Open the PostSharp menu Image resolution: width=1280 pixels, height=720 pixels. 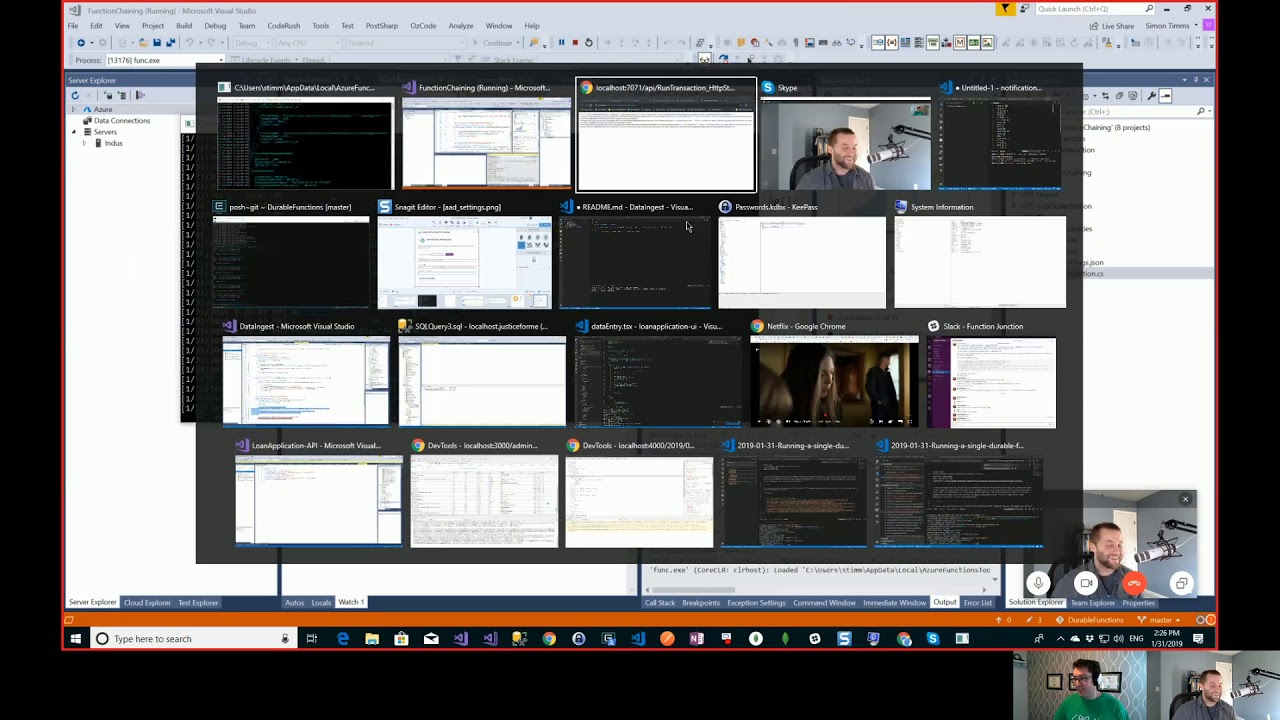pos(381,25)
